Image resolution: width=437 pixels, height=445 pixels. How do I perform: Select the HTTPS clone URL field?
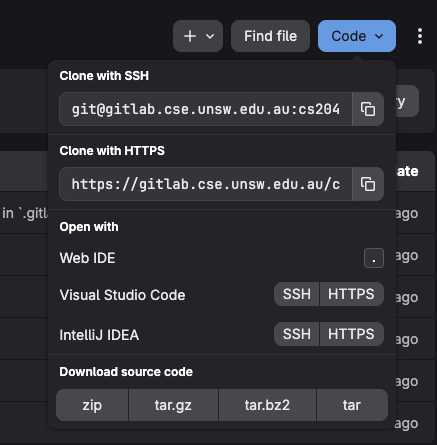click(206, 184)
